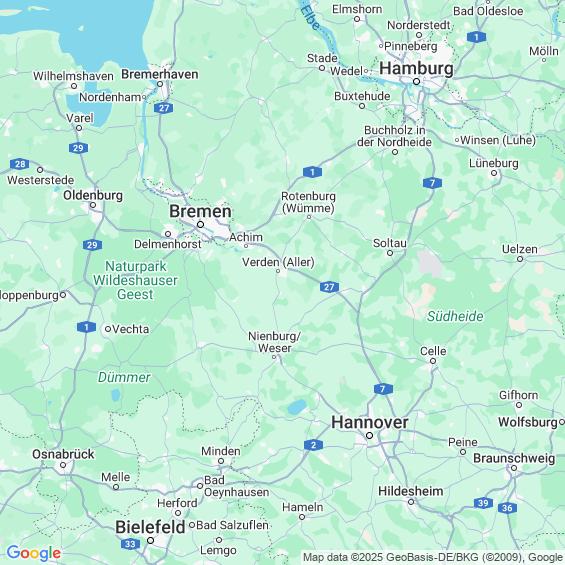Click the A33 highway shield near Bielefeld
565x565 pixels.
coord(130,544)
